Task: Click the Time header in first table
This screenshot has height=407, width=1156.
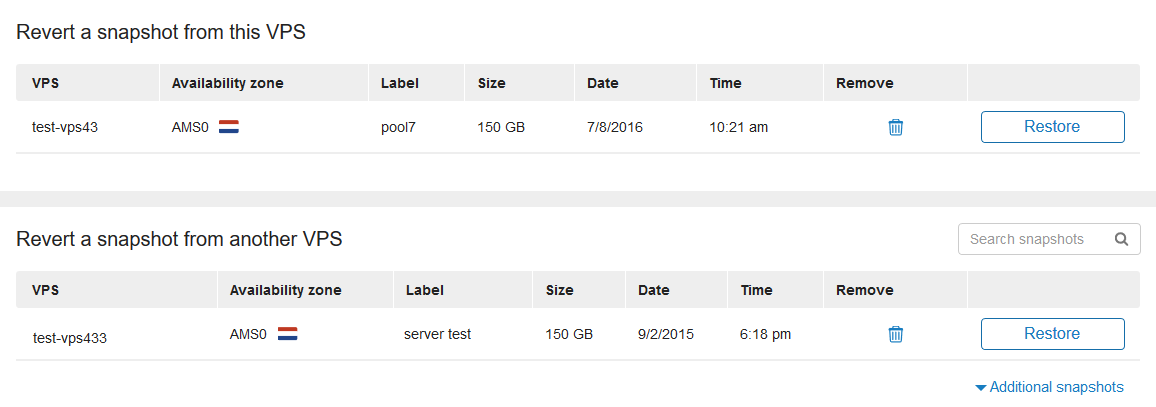Action: pos(725,83)
